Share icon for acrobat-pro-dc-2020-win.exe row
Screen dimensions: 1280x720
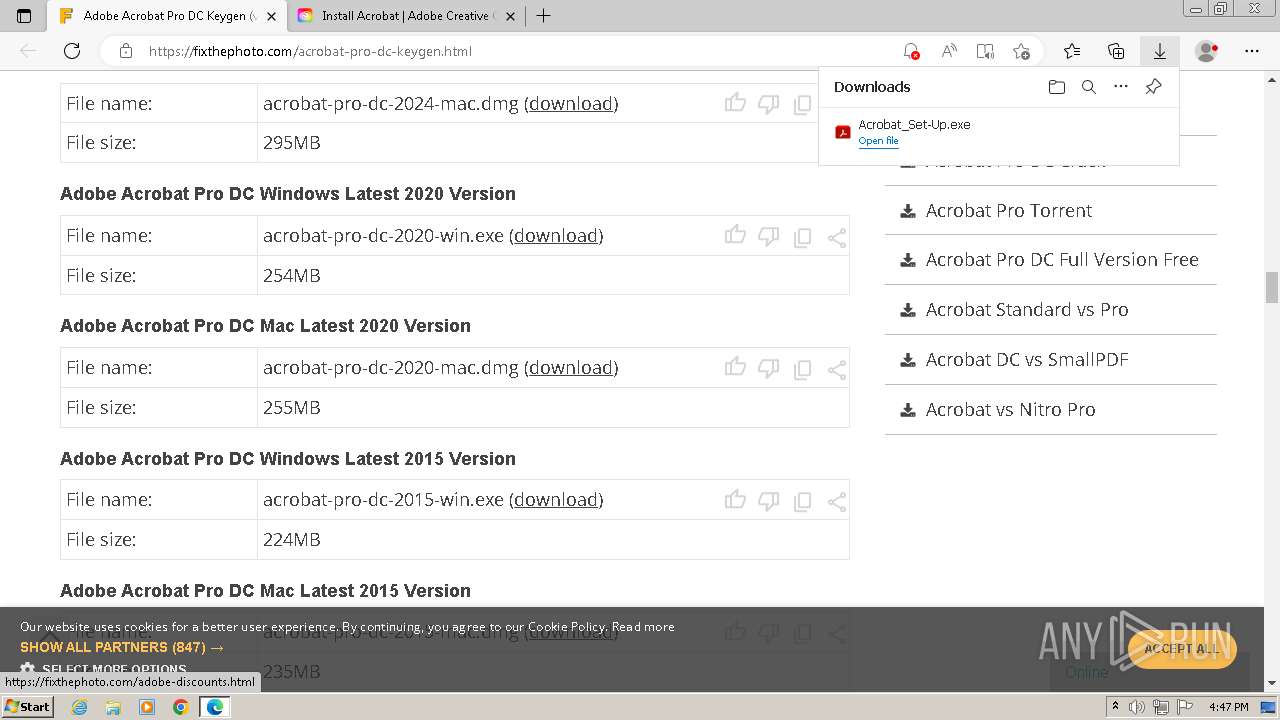(x=837, y=237)
